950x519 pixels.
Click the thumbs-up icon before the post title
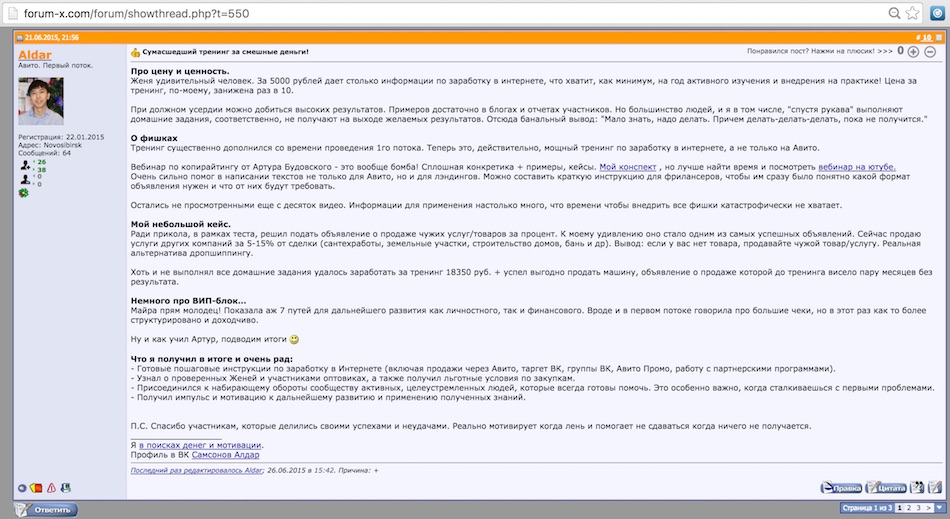(x=136, y=52)
